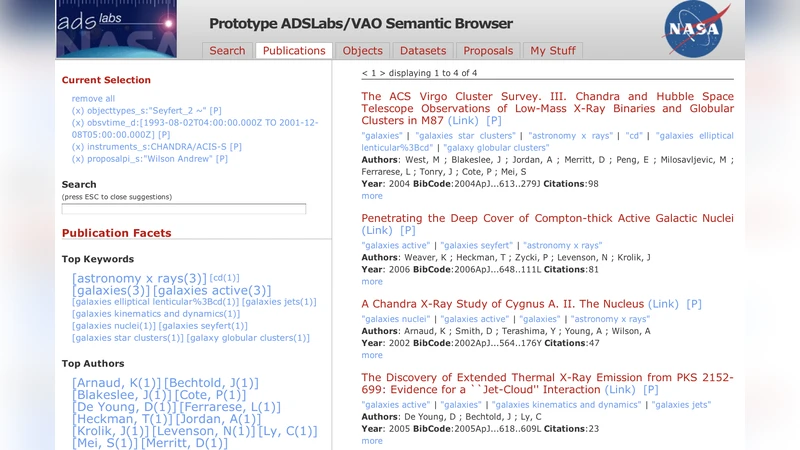
Task: Open the ACS Virgo Cluster Survey title
Action: pos(547,109)
